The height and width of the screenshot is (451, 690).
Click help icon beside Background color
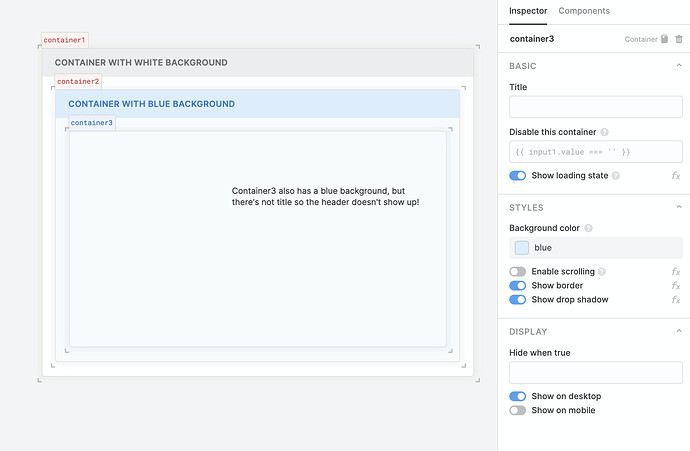pos(588,228)
